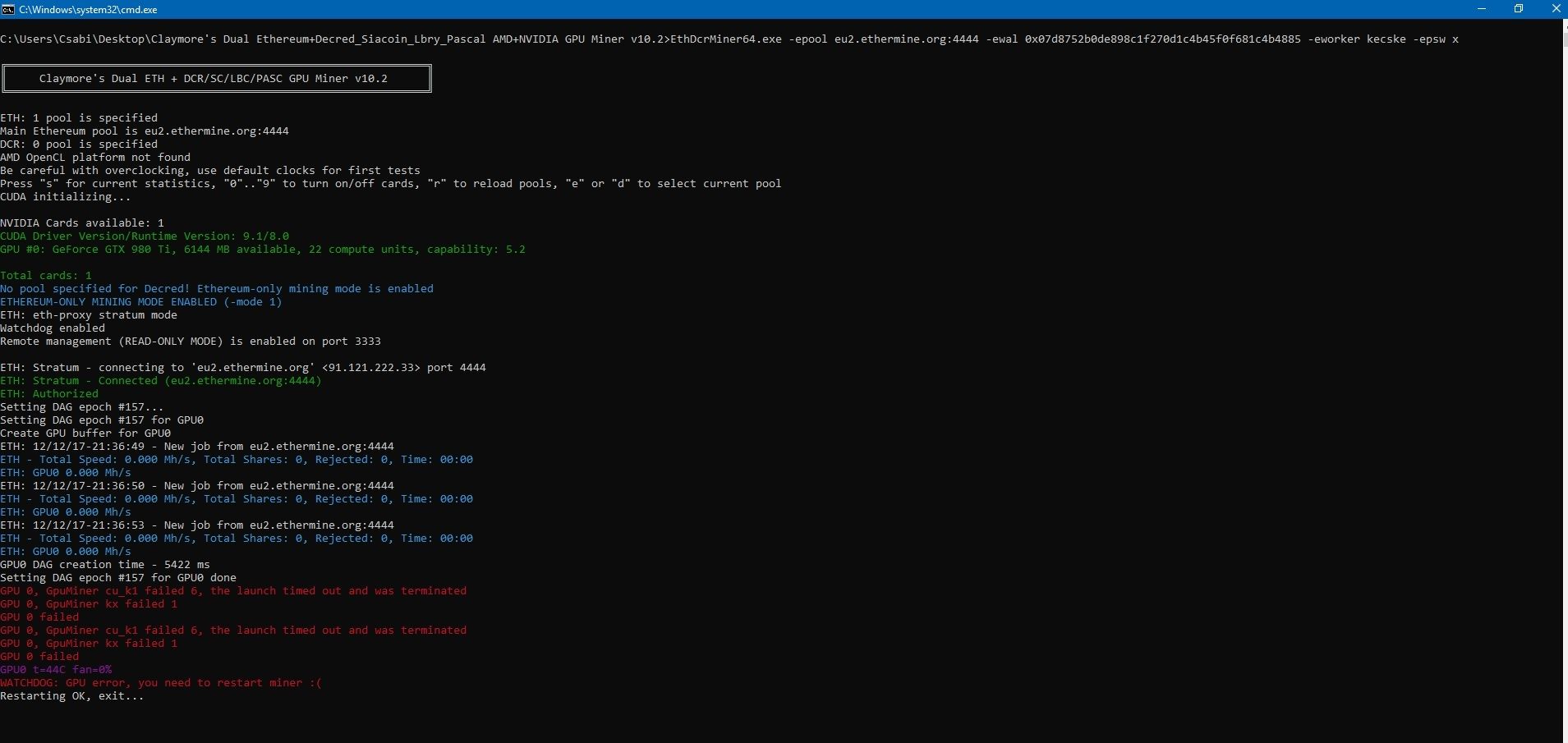Click the "Stratum - connecting to" line
1568x743 pixels.
[243, 368]
